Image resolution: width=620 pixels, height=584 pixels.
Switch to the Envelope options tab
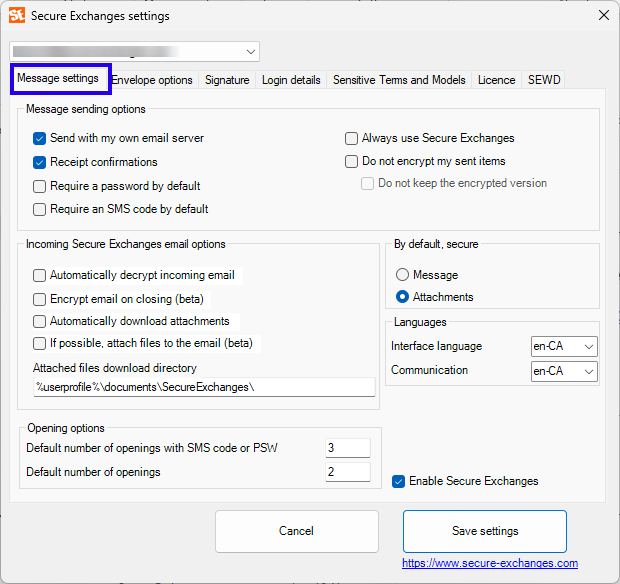coord(152,80)
